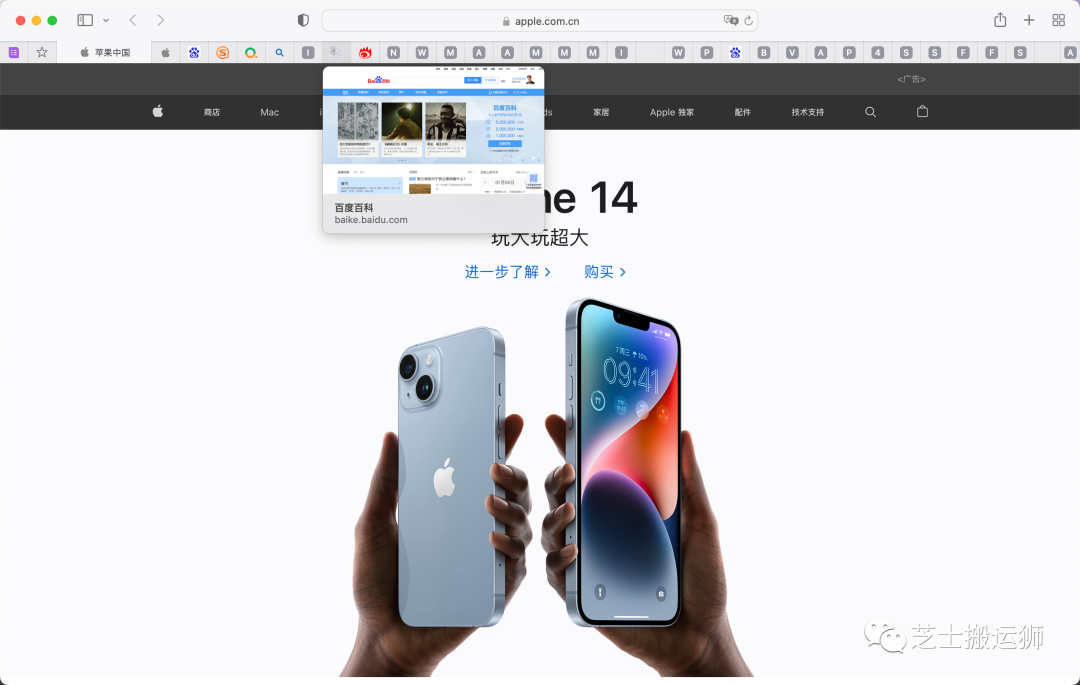
Task: Open the 家居 navigation item
Action: pos(601,112)
